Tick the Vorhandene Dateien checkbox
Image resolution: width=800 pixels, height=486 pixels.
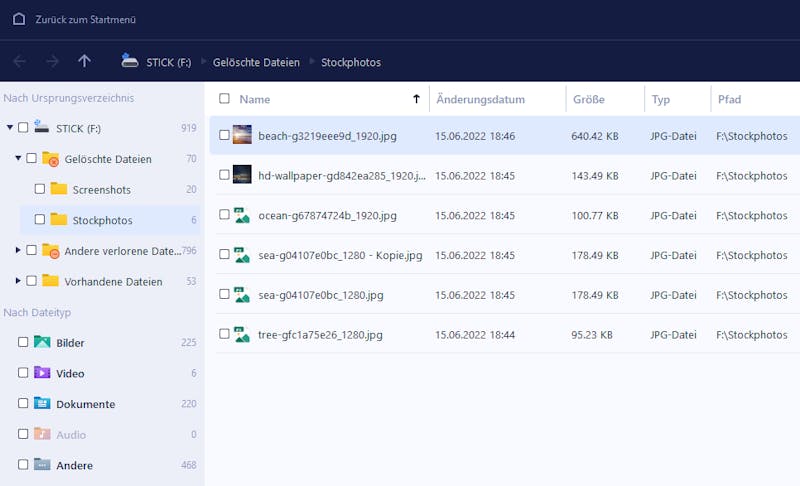coord(31,280)
